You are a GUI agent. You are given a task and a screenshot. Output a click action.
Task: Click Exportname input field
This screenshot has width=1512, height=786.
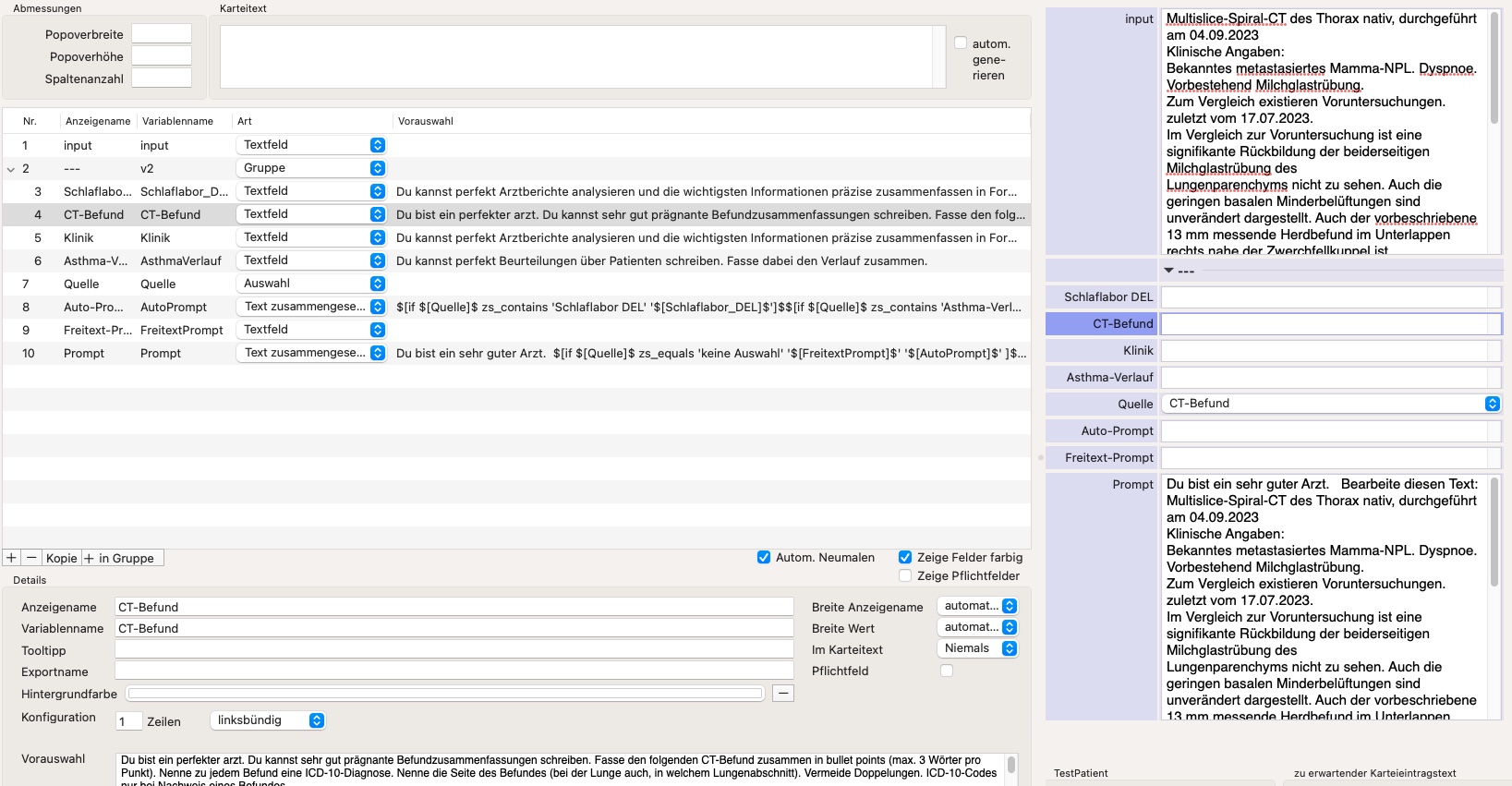[x=454, y=671]
